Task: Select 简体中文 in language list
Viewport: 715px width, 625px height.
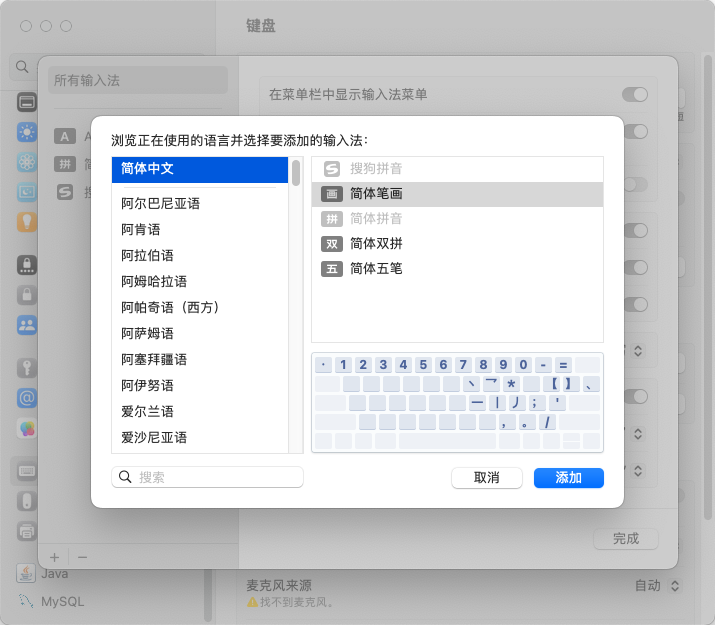Action: [x=200, y=169]
